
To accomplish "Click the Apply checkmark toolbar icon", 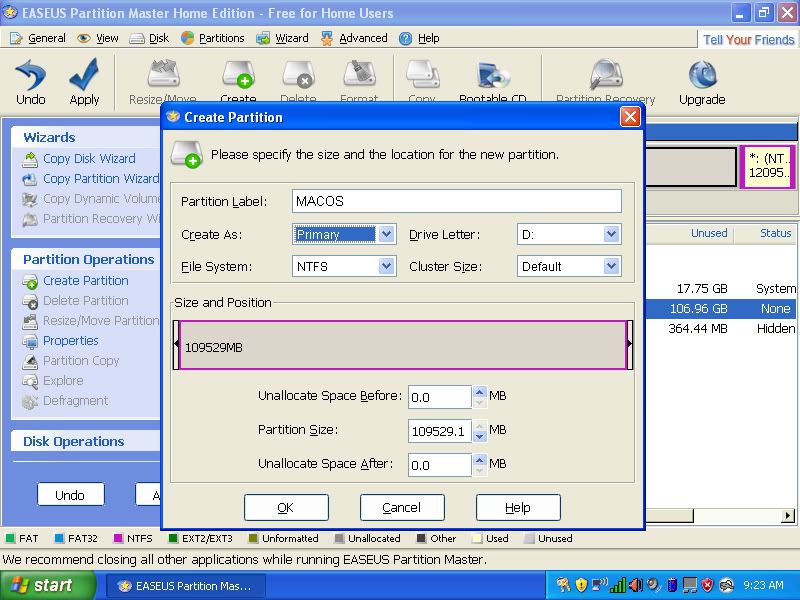I will pos(84,82).
